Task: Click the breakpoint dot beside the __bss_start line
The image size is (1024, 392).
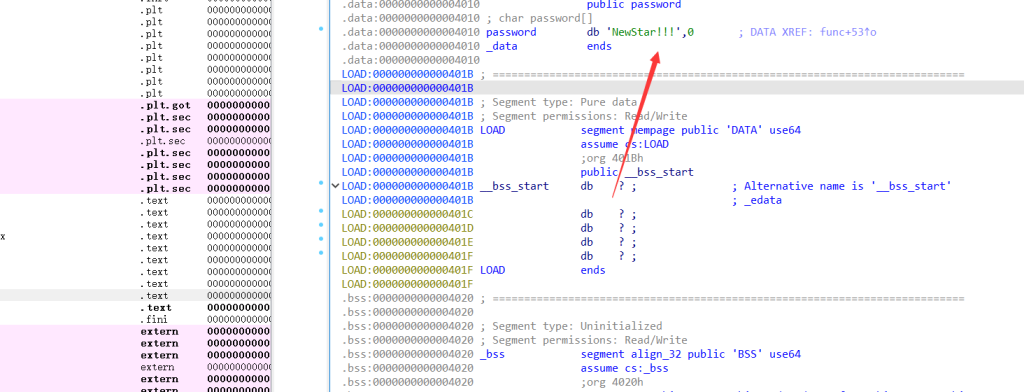Action: (x=321, y=184)
